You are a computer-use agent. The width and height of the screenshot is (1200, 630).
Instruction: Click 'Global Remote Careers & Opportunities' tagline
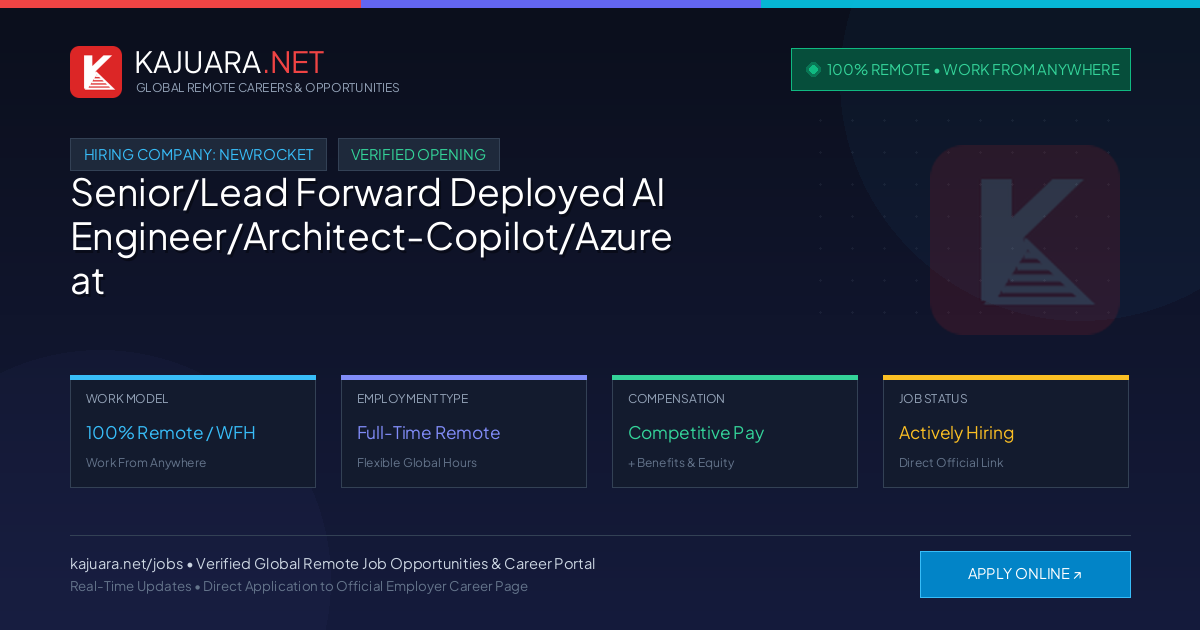coord(268,88)
